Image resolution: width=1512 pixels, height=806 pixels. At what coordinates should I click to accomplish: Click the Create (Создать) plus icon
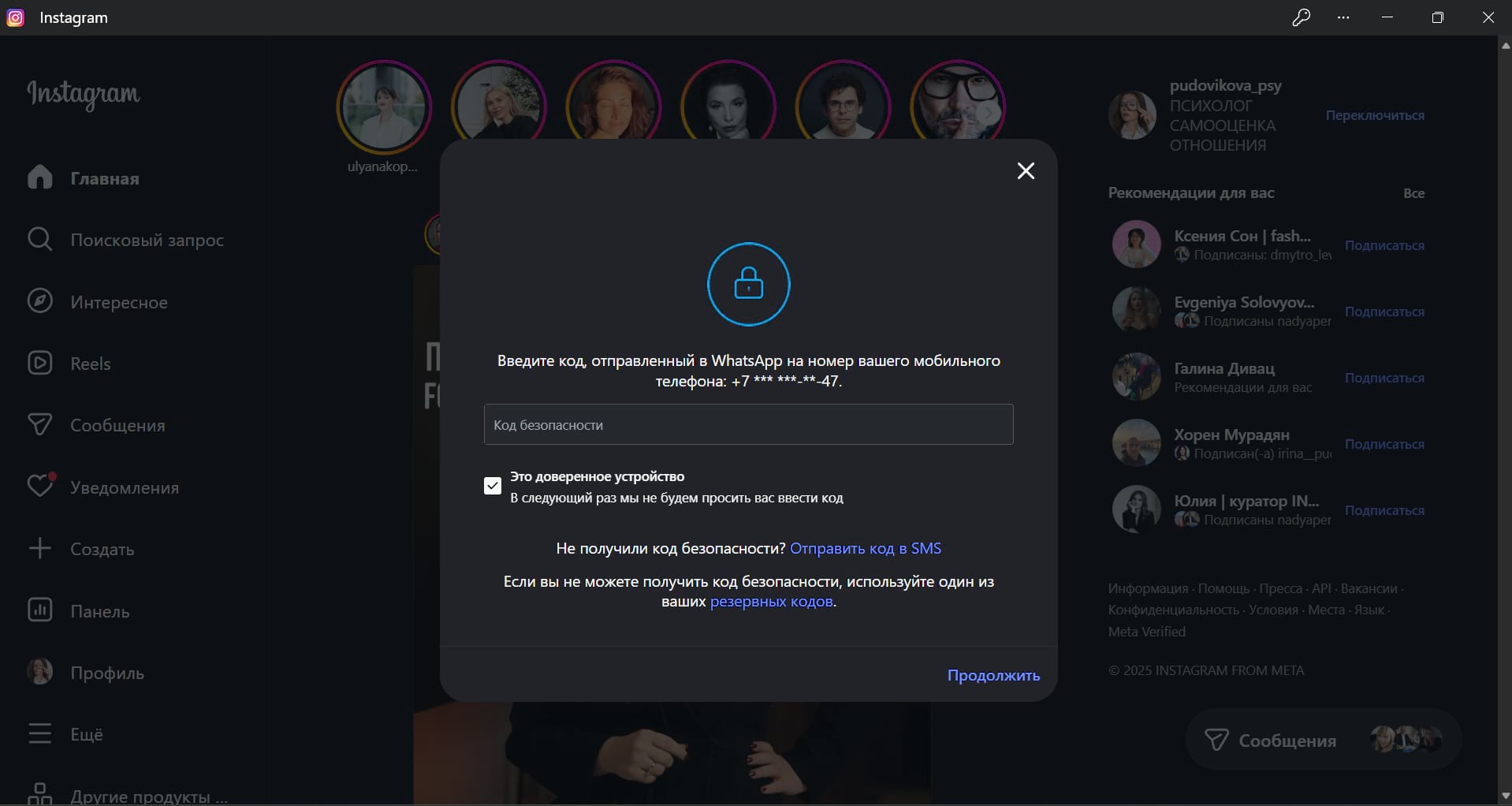[x=39, y=548]
